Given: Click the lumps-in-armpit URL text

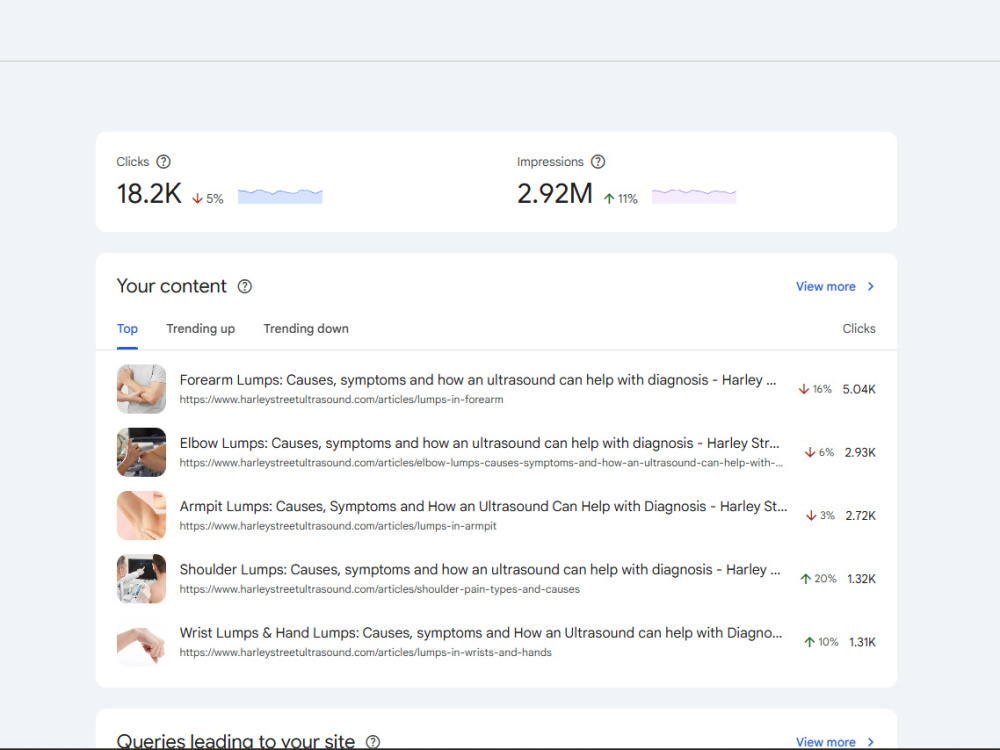Looking at the screenshot, I should [338, 526].
